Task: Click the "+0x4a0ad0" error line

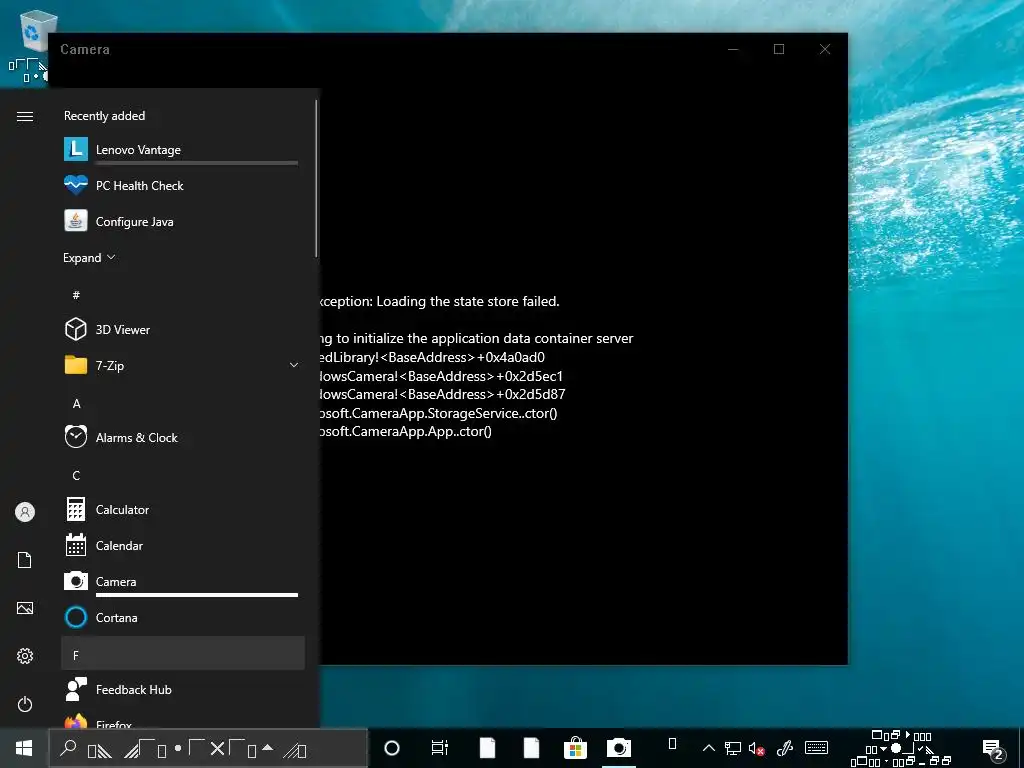Action: pyautogui.click(x=511, y=357)
